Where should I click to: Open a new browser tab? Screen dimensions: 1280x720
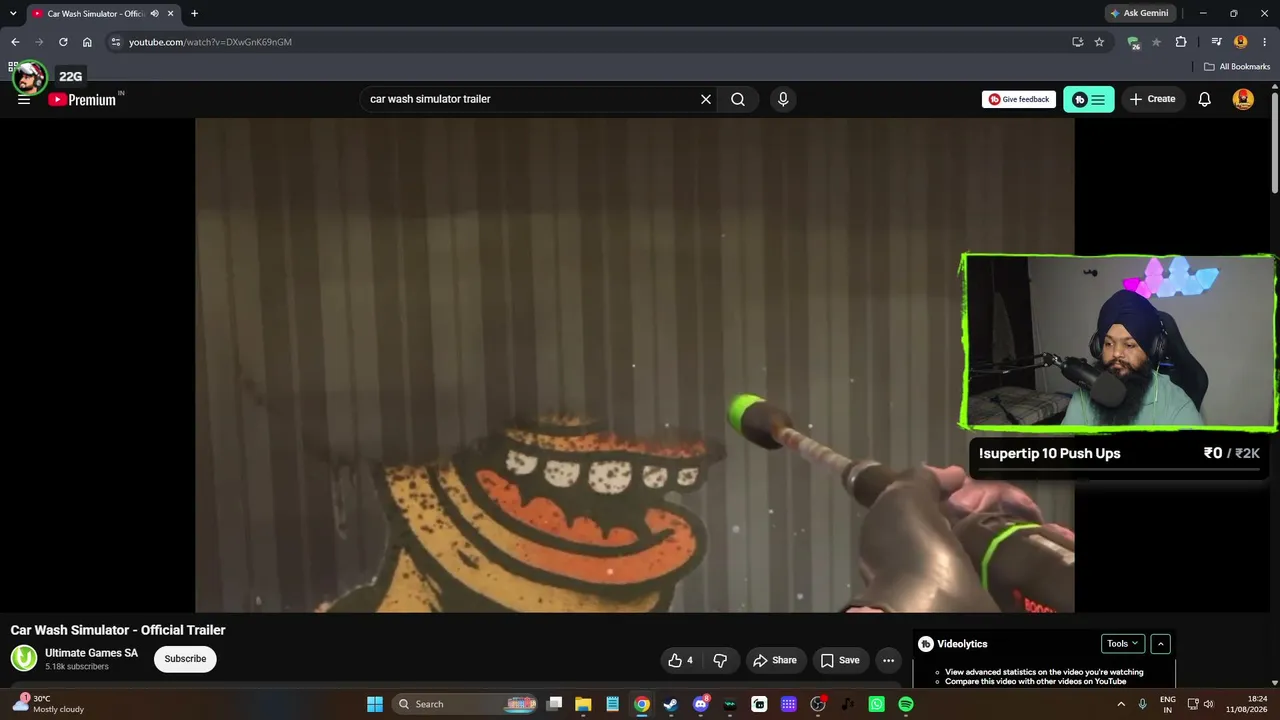click(194, 13)
